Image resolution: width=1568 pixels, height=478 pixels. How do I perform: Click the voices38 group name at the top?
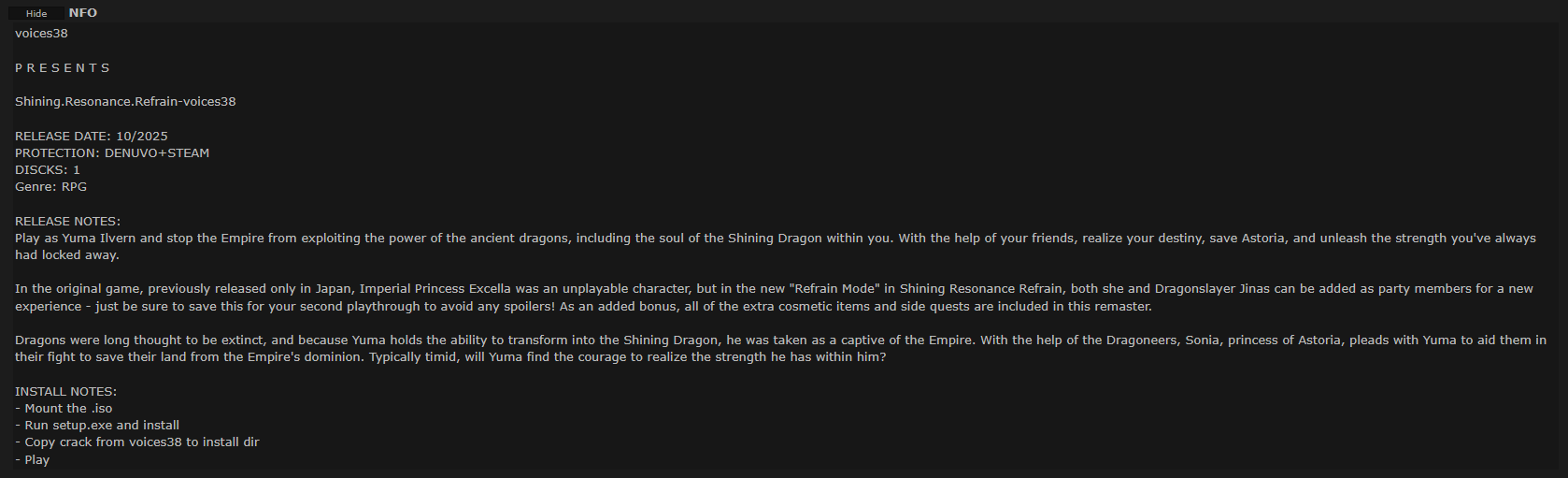[x=41, y=34]
